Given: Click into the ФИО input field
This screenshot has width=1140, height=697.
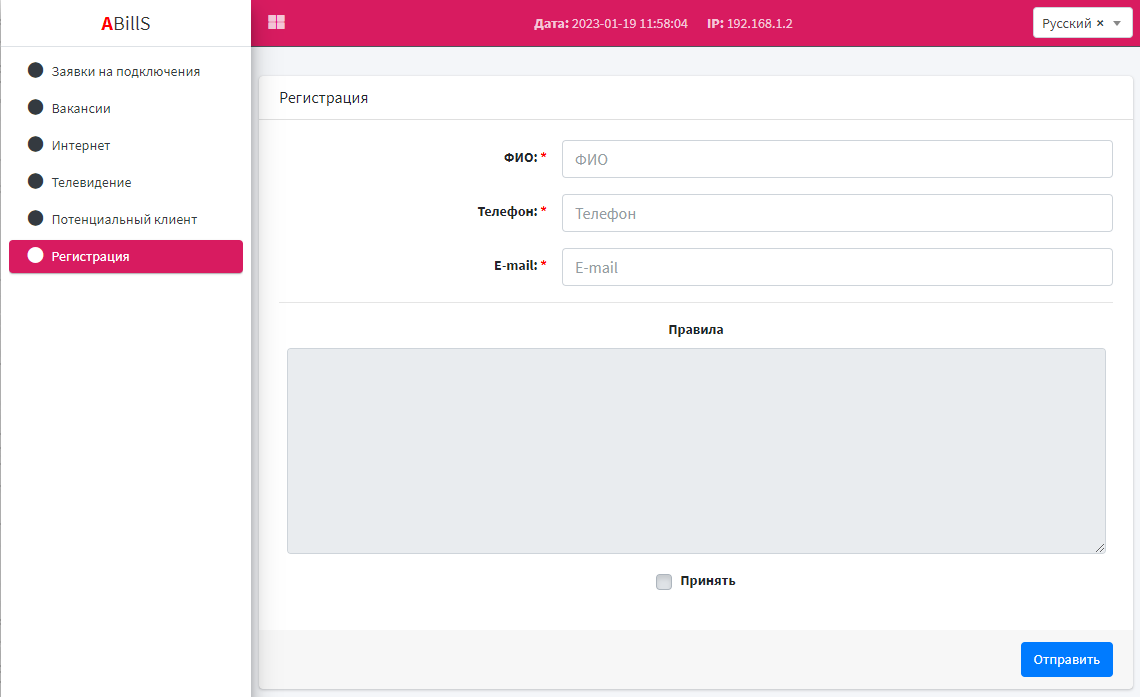Looking at the screenshot, I should click(836, 159).
